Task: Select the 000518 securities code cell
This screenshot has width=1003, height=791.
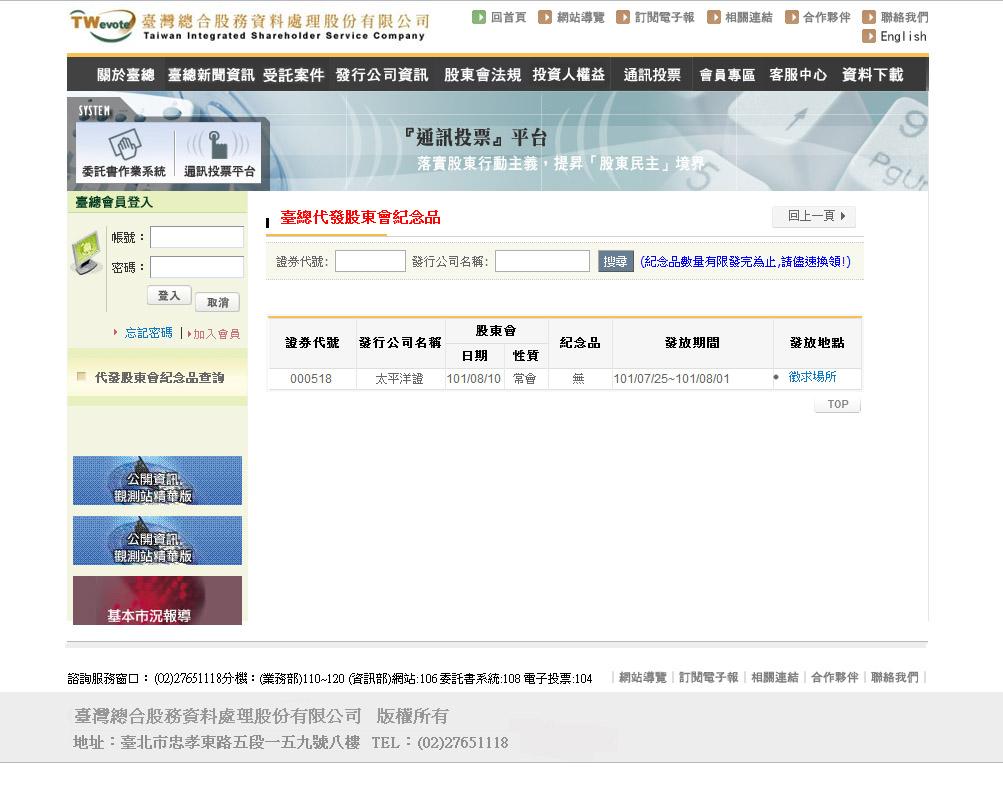Action: point(311,379)
